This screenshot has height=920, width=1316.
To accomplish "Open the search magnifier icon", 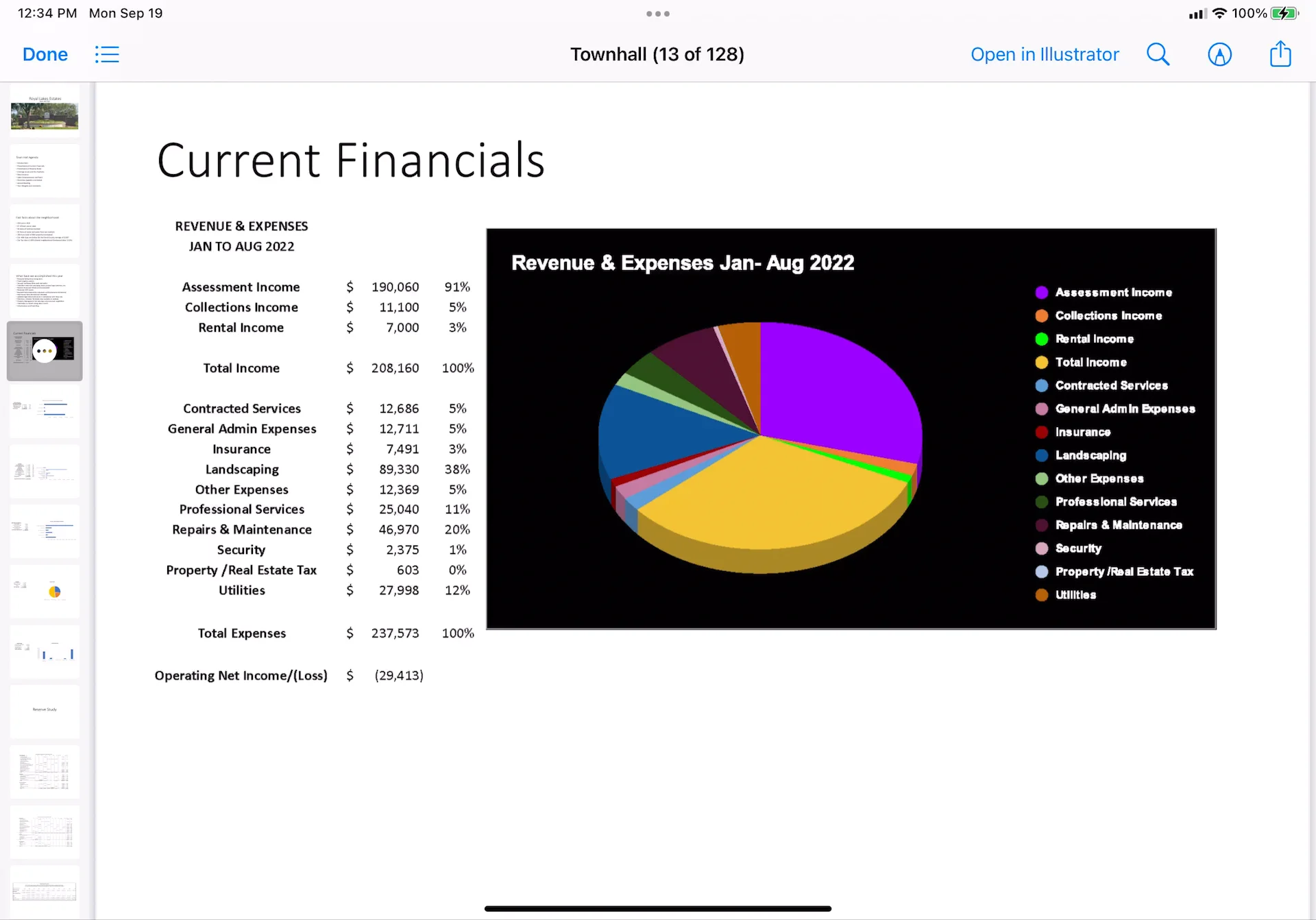I will pyautogui.click(x=1158, y=54).
